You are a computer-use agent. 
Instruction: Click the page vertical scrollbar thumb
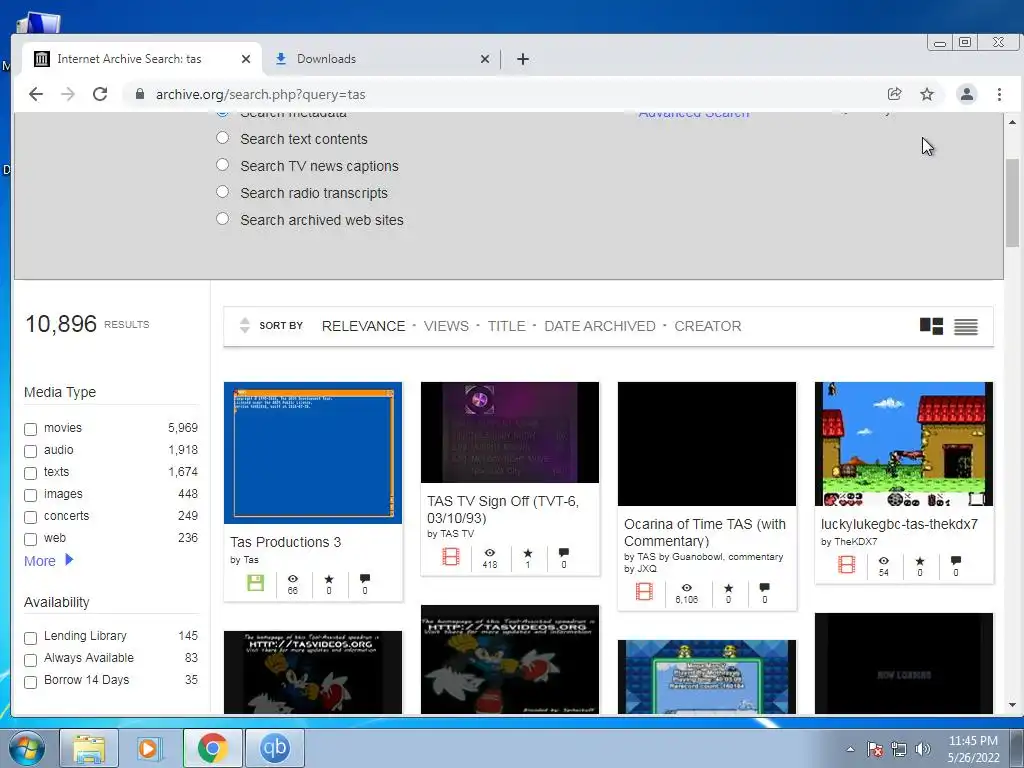1012,202
